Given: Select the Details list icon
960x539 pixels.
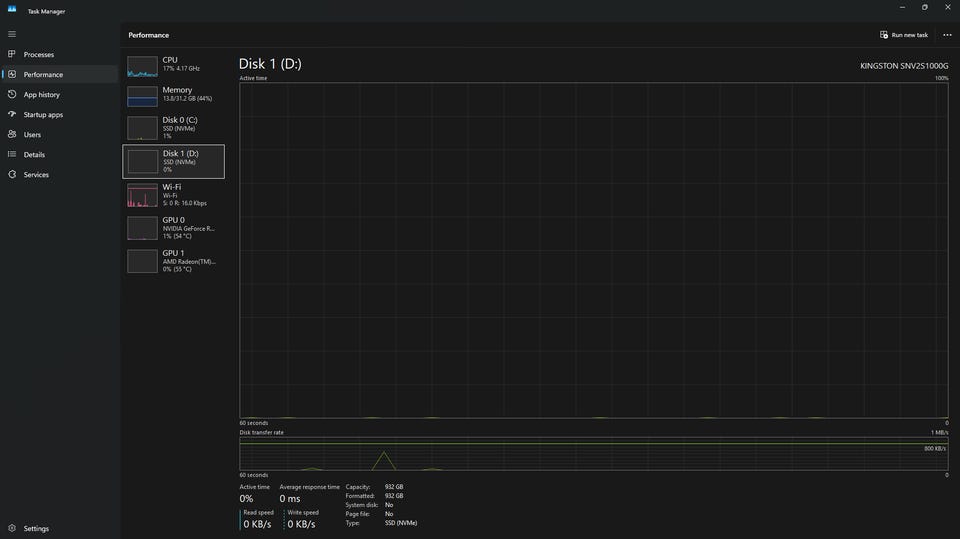Looking at the screenshot, I should coord(12,154).
